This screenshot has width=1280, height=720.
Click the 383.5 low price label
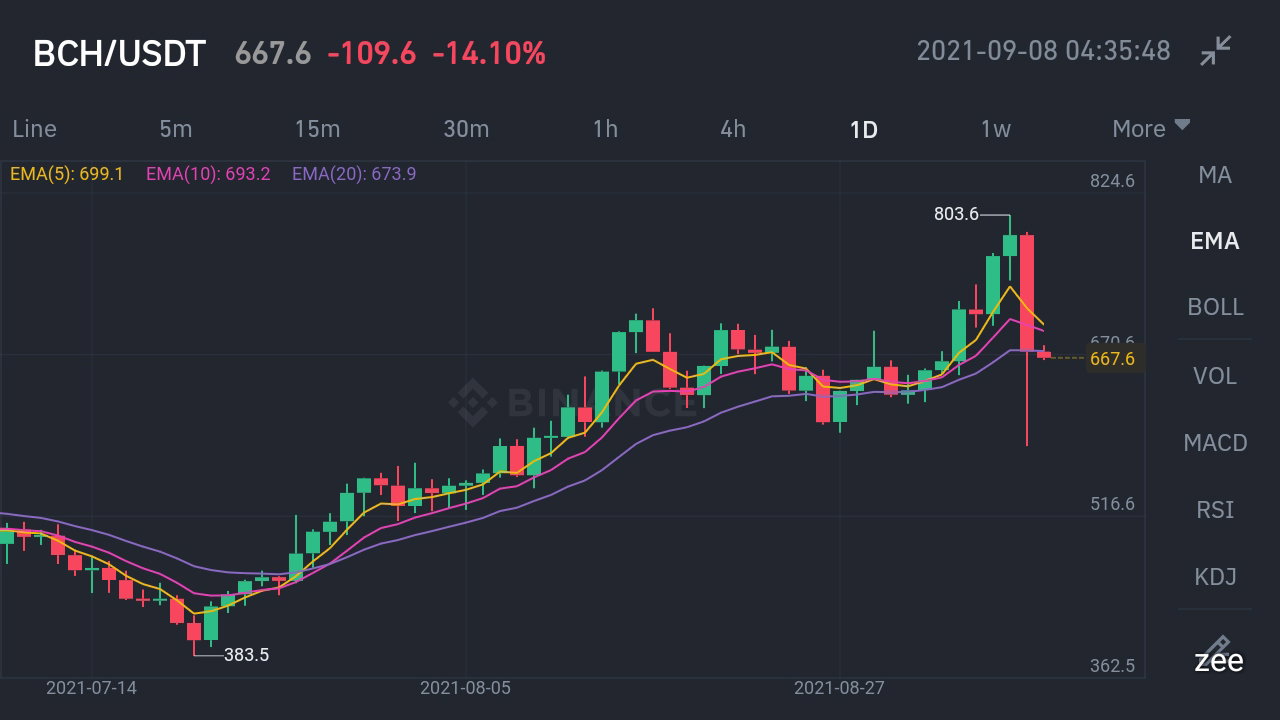click(x=246, y=656)
